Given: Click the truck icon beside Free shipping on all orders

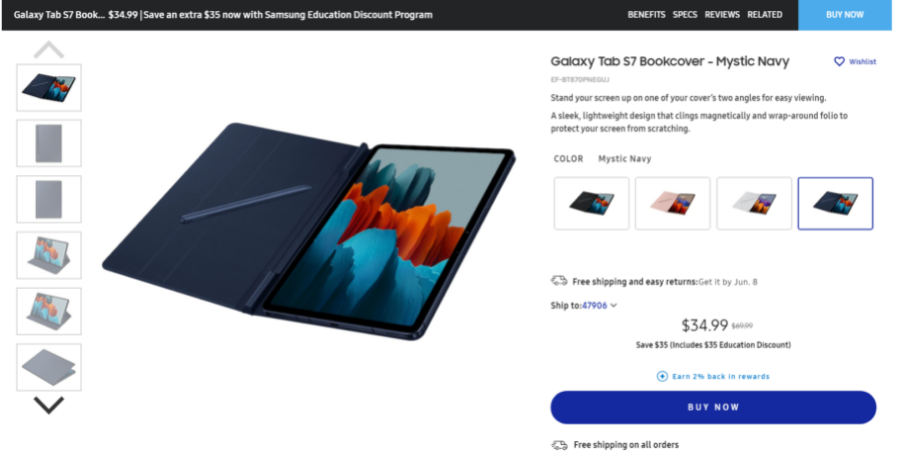Looking at the screenshot, I should (560, 445).
